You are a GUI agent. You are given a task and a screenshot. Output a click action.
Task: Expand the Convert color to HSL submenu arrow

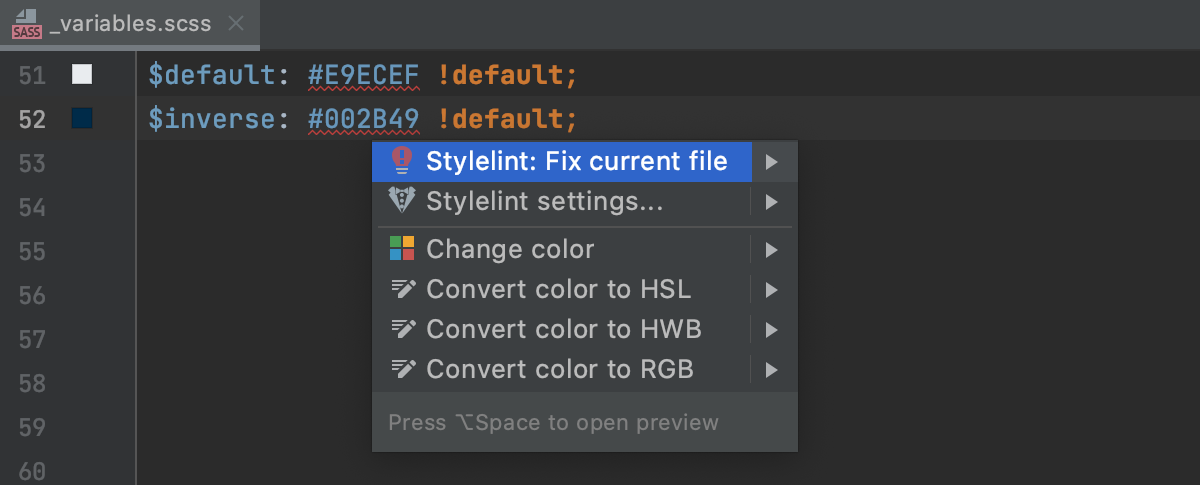click(771, 289)
